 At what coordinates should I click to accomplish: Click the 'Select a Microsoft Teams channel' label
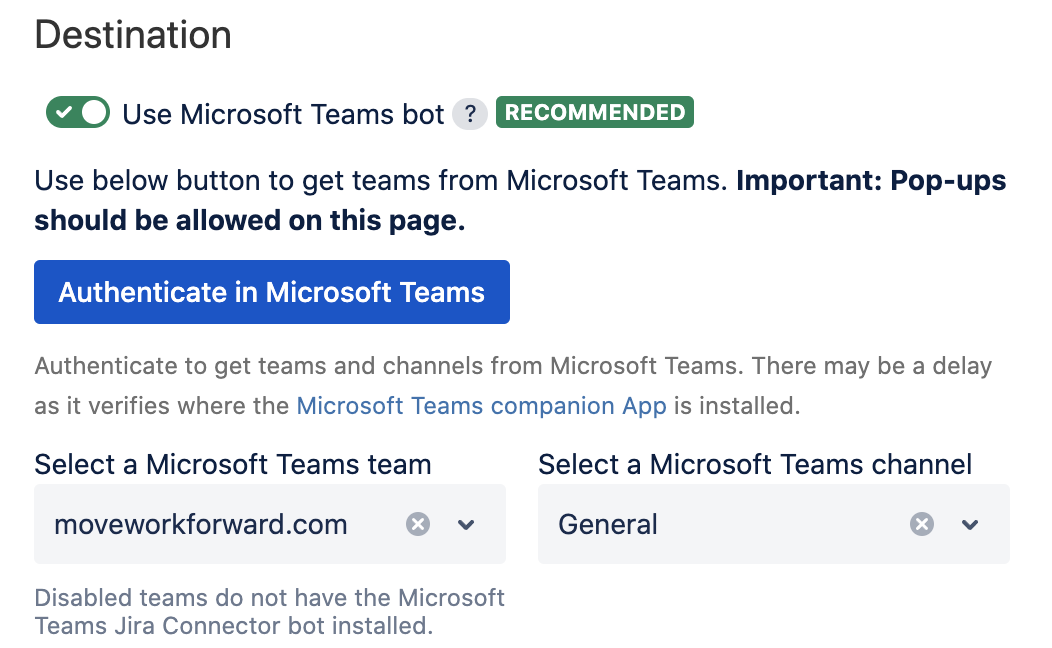(755, 464)
